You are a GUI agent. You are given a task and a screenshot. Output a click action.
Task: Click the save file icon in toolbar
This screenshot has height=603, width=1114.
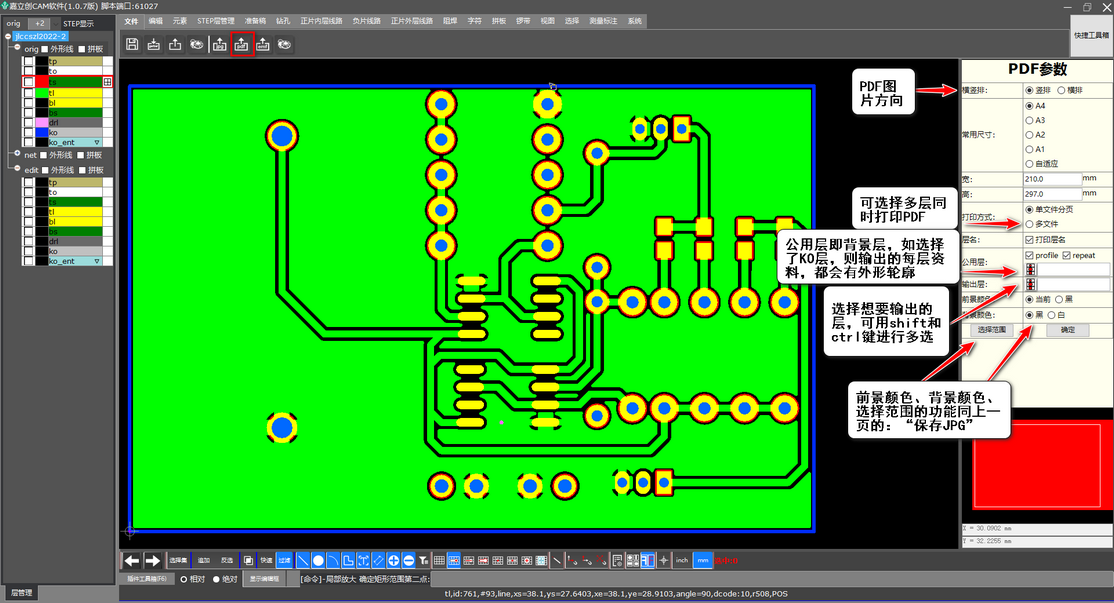[132, 44]
